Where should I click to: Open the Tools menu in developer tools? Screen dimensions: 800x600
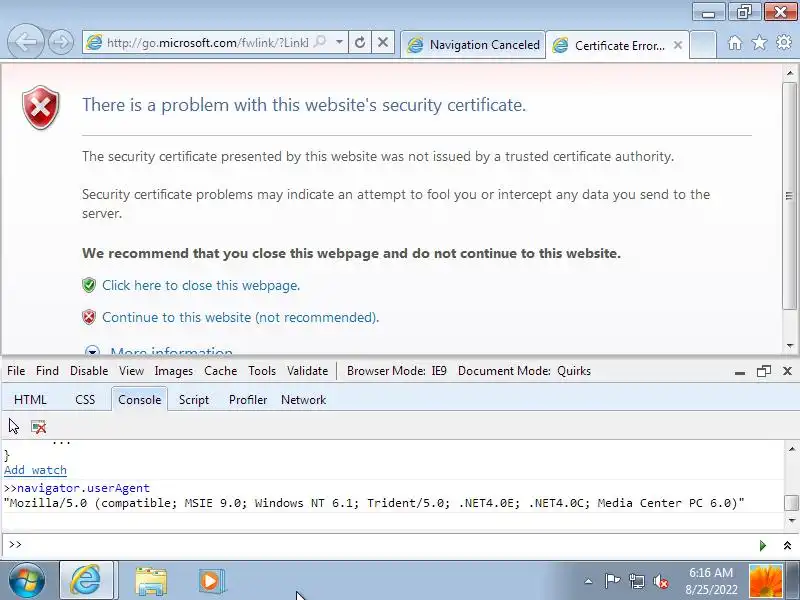click(262, 371)
